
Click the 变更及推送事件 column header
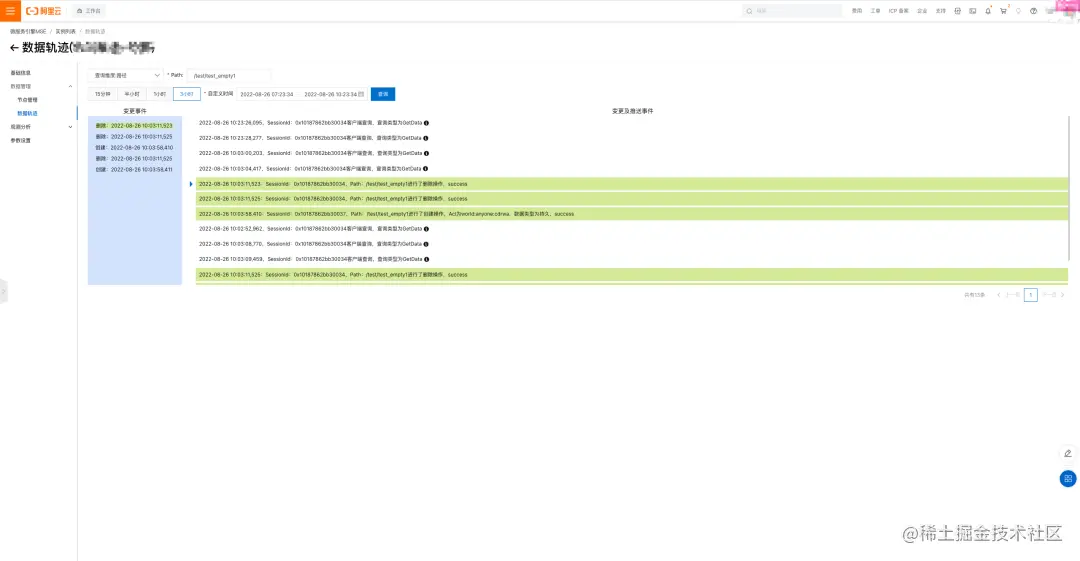[632, 111]
